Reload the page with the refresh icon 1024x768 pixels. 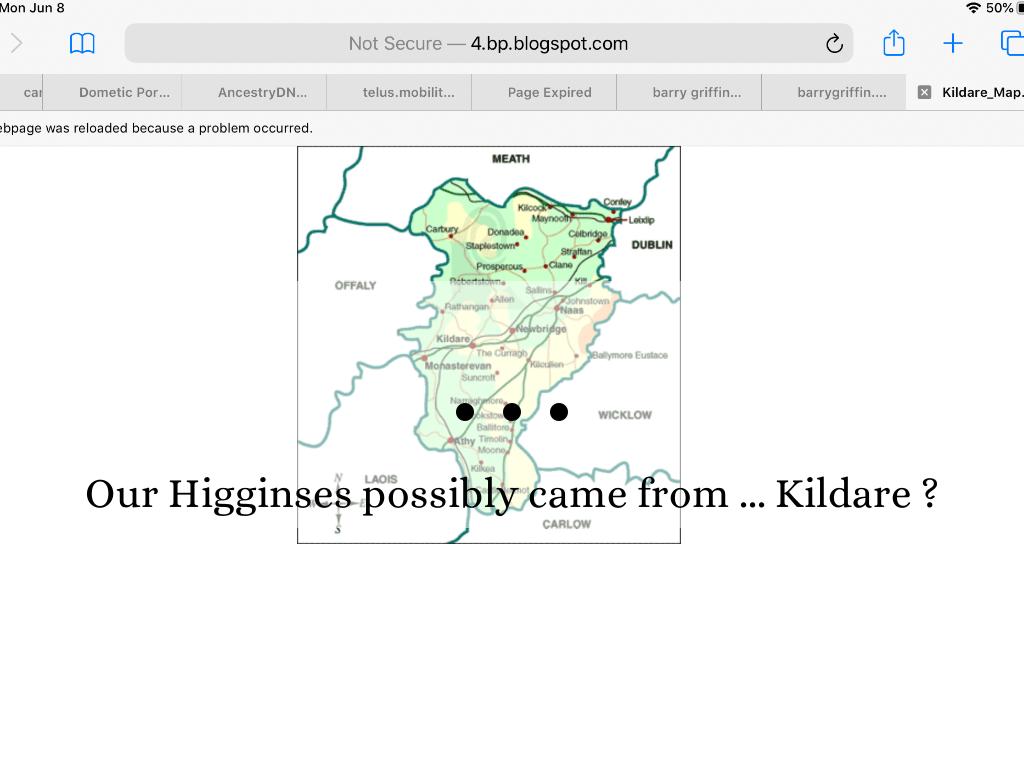point(834,43)
